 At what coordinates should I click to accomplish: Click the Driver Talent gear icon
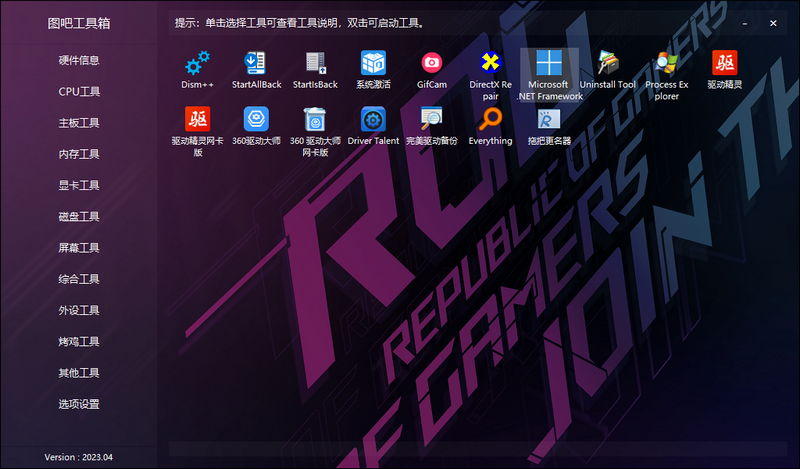(x=373, y=119)
